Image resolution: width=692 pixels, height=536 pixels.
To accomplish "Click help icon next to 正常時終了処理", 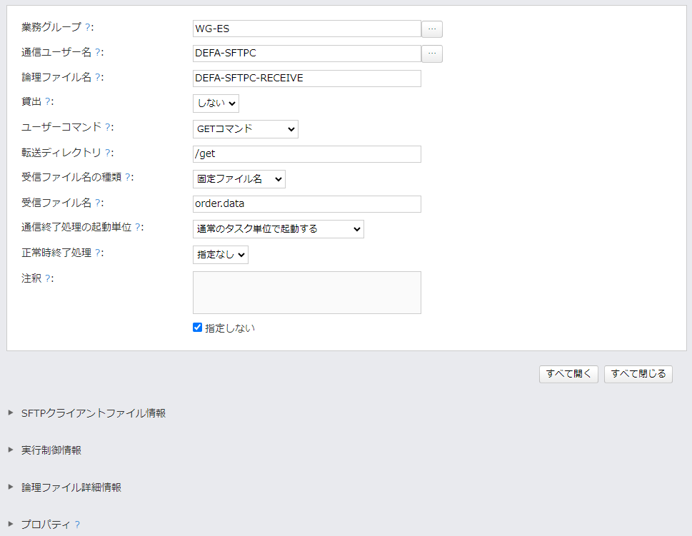I will click(98, 253).
